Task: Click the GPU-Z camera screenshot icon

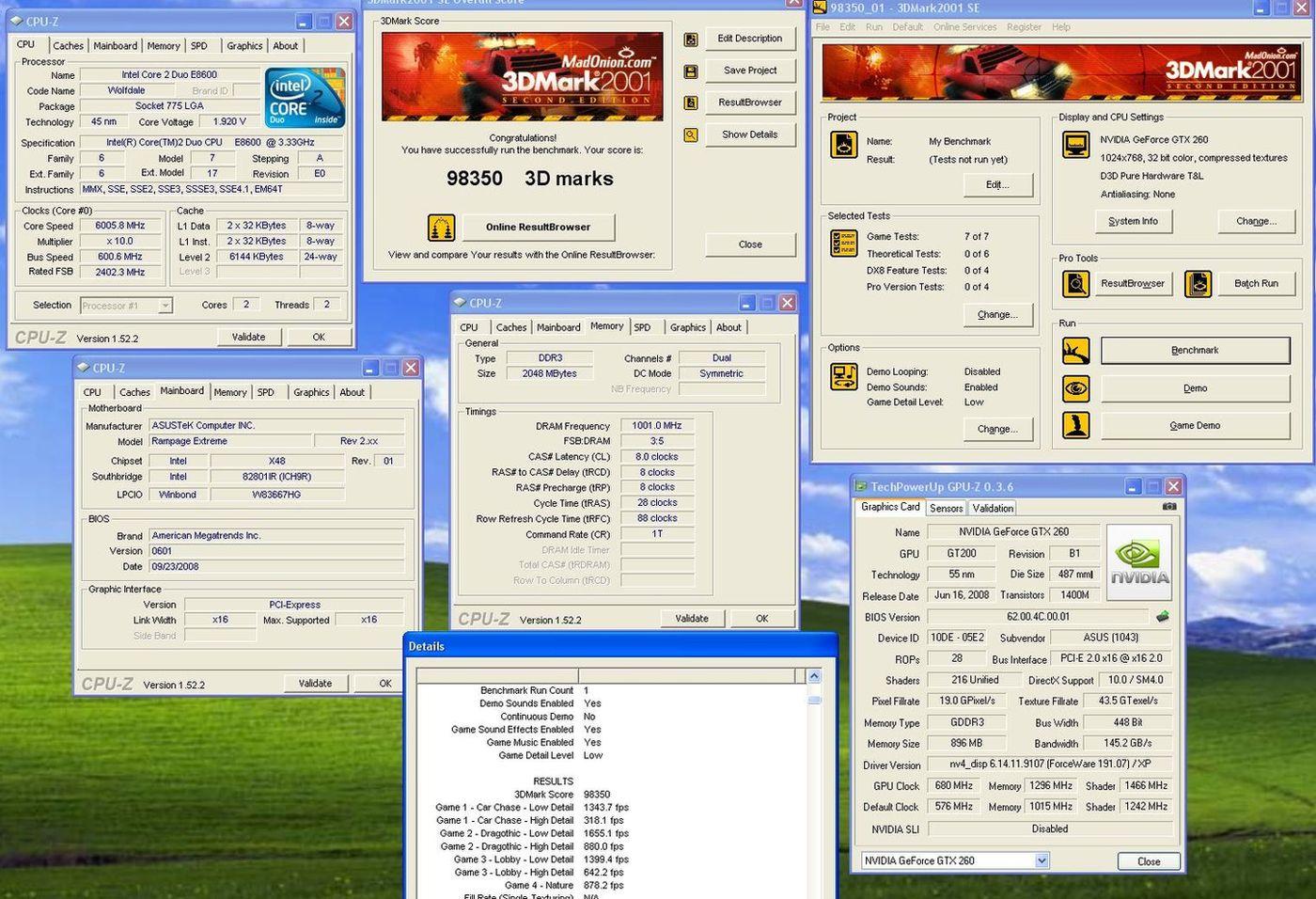Action: point(1169,506)
